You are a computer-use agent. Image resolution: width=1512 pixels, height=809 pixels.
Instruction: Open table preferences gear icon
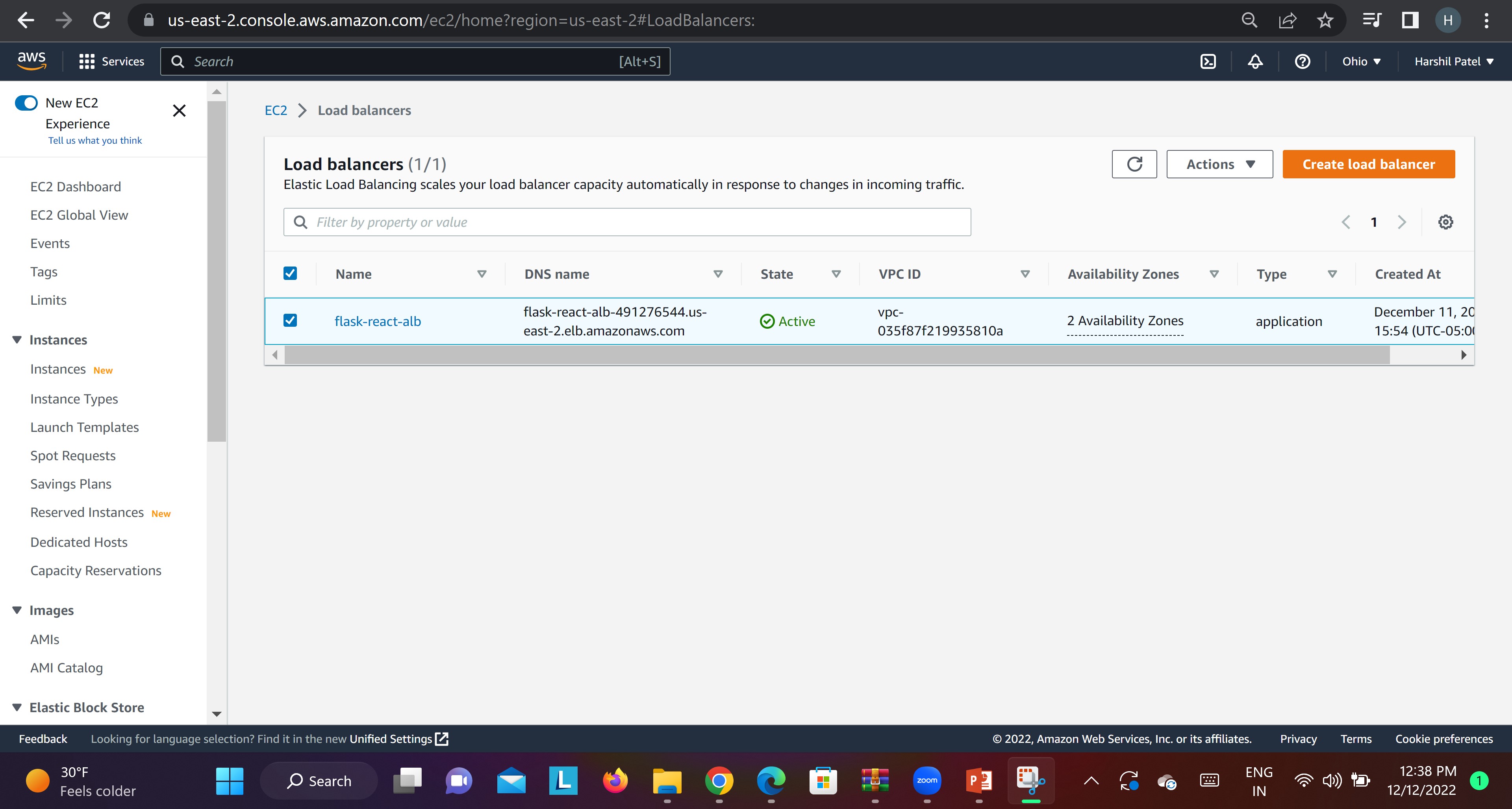pyautogui.click(x=1445, y=222)
